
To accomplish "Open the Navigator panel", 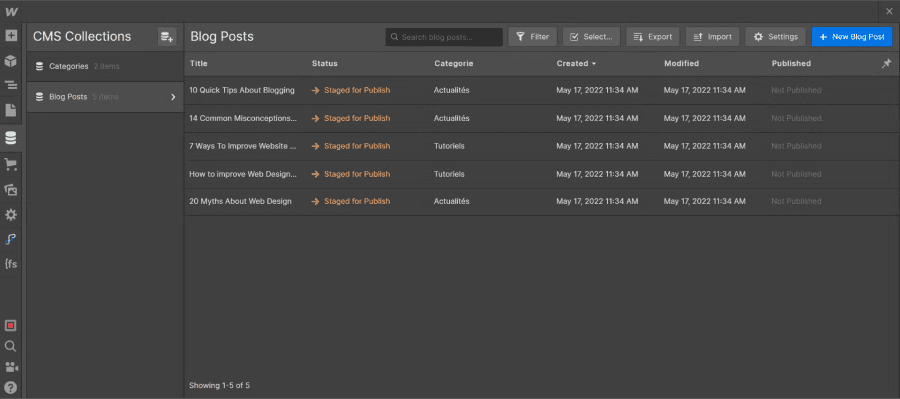I will point(11,86).
